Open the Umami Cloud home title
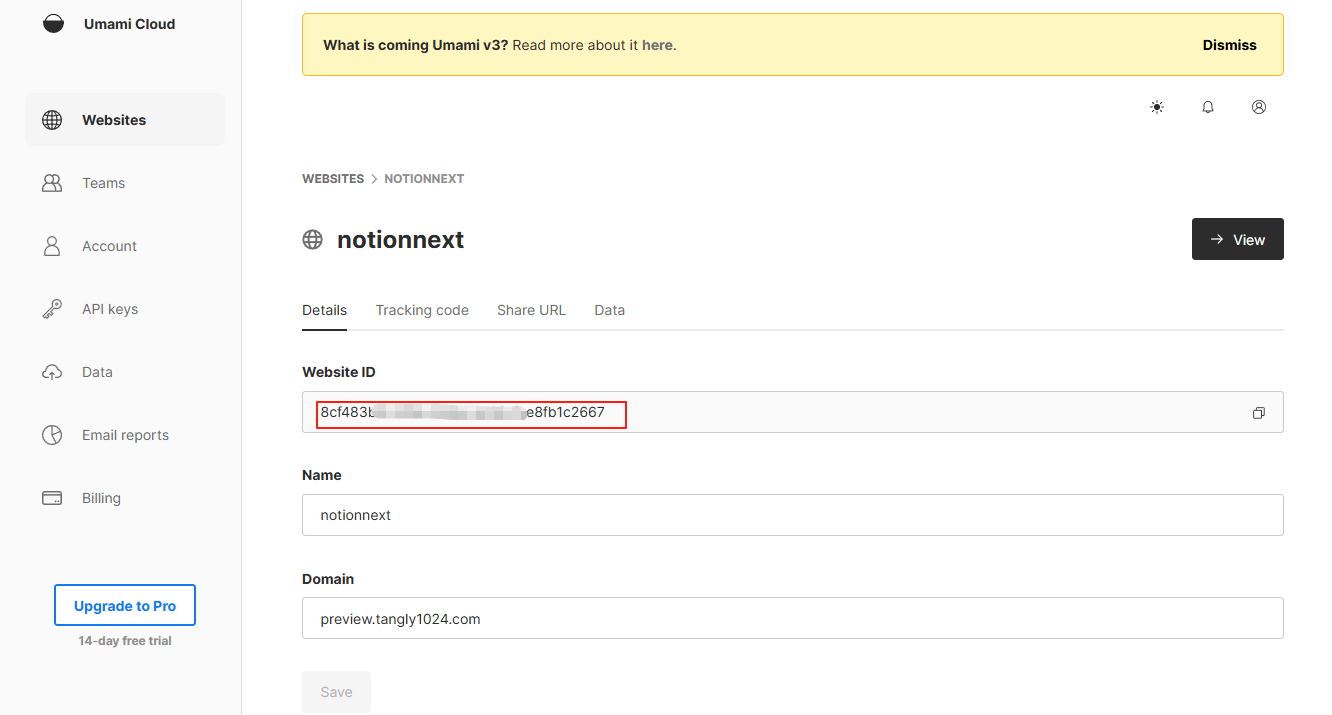Screen dimensions: 1332x715 (129, 24)
